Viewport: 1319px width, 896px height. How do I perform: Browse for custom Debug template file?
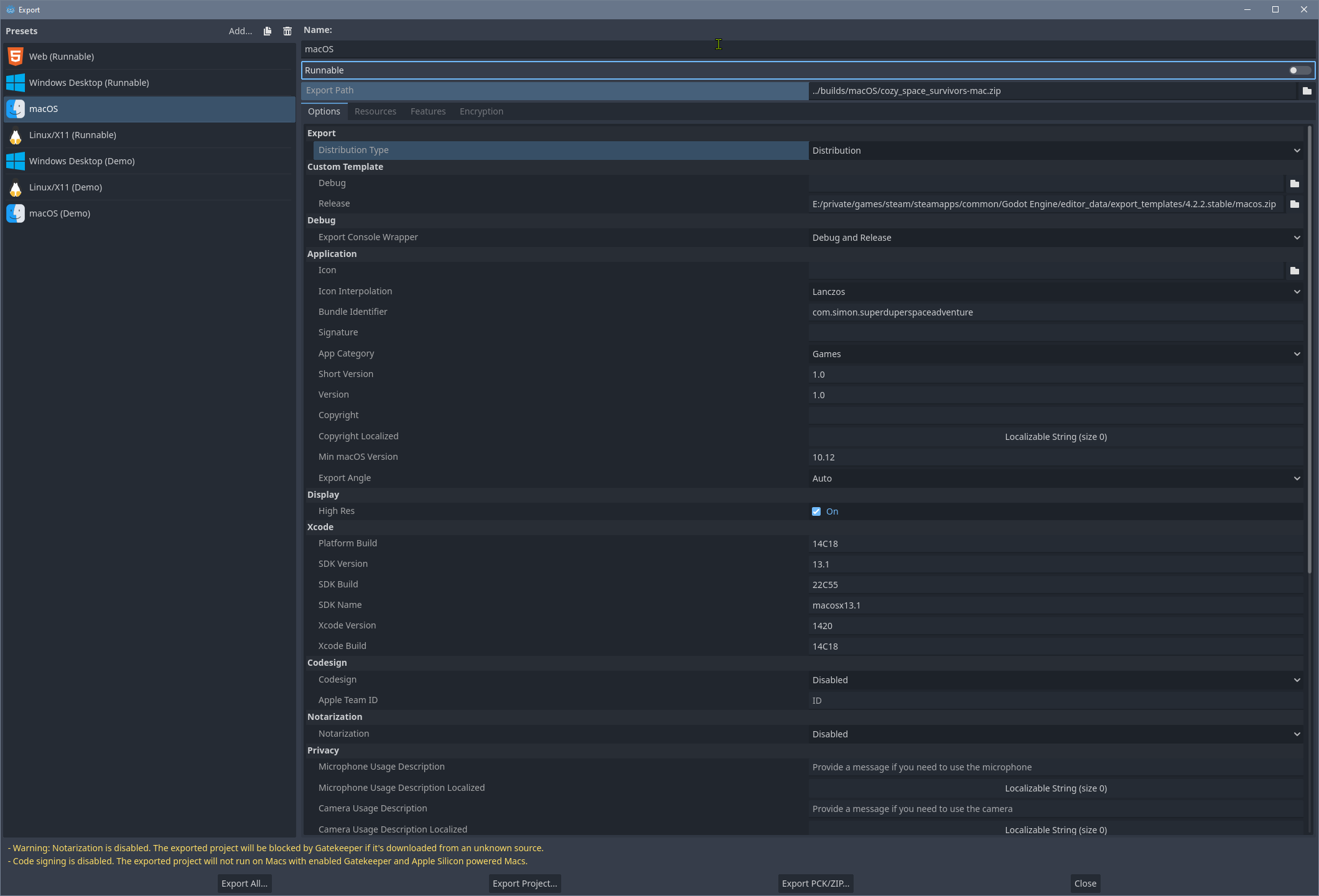pos(1295,184)
